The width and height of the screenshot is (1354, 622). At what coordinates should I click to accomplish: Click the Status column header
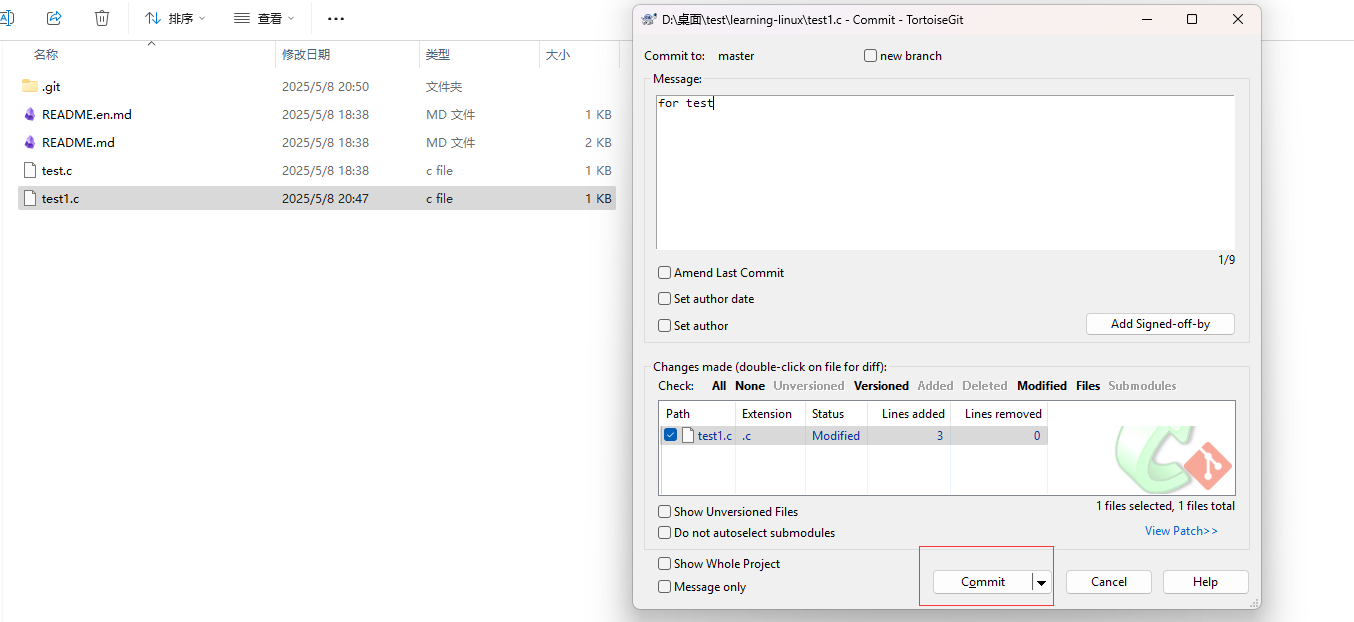pyautogui.click(x=836, y=414)
